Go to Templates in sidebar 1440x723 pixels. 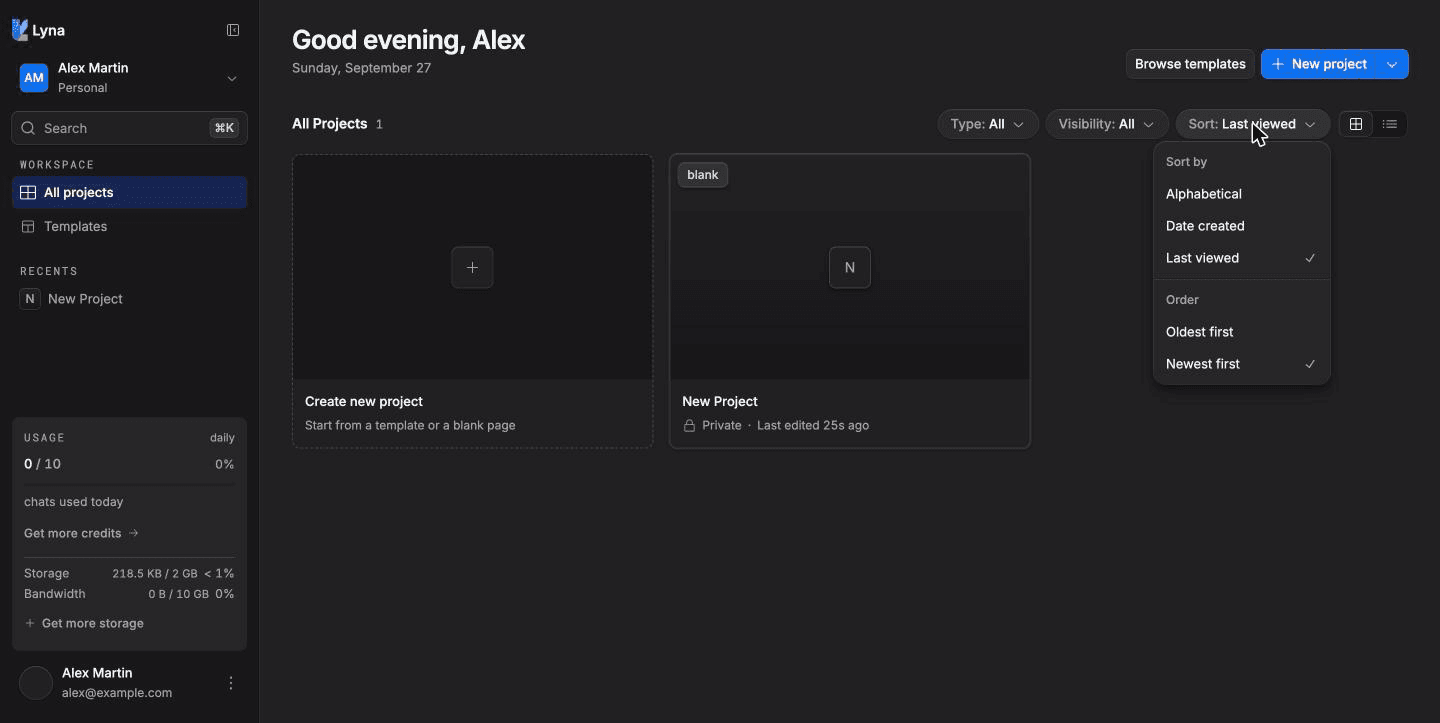(x=130, y=226)
